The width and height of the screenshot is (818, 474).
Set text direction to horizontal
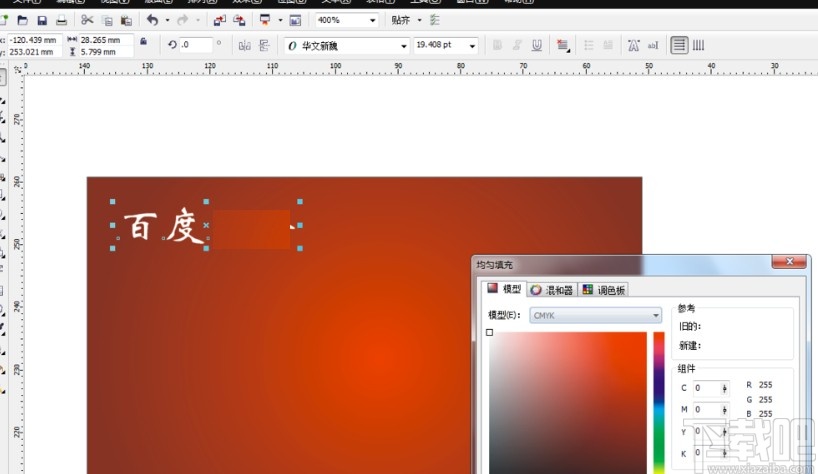(x=679, y=45)
